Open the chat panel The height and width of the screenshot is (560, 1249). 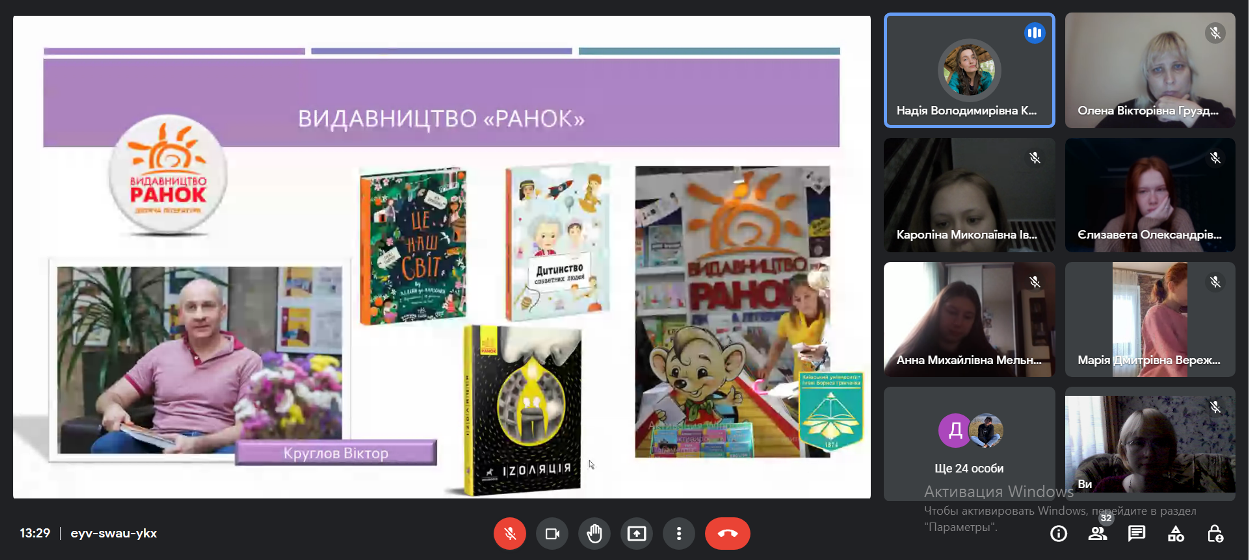click(1137, 533)
